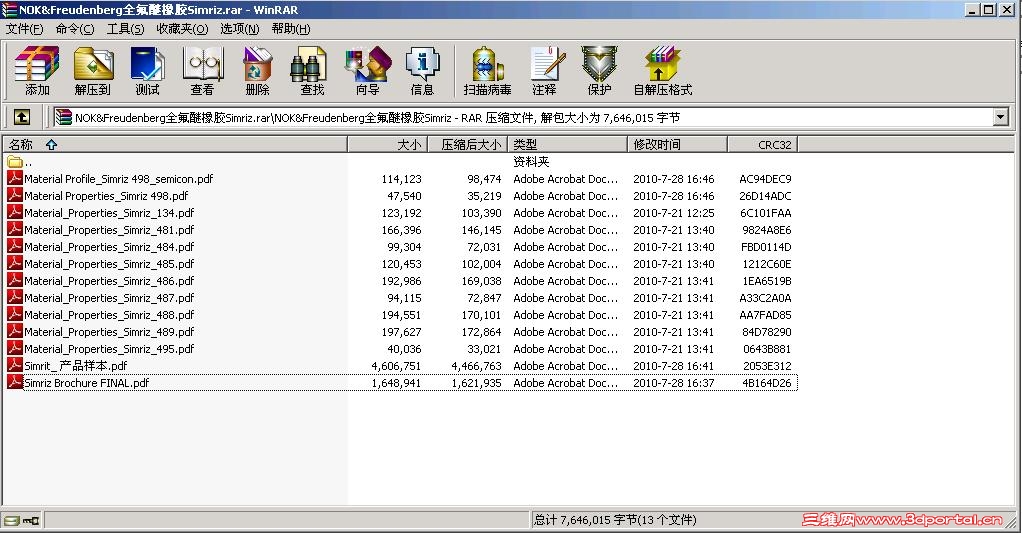This screenshot has width=1022, height=533.
Task: Click the 自解压格式 (SFX) toolbar icon
Action: click(663, 70)
